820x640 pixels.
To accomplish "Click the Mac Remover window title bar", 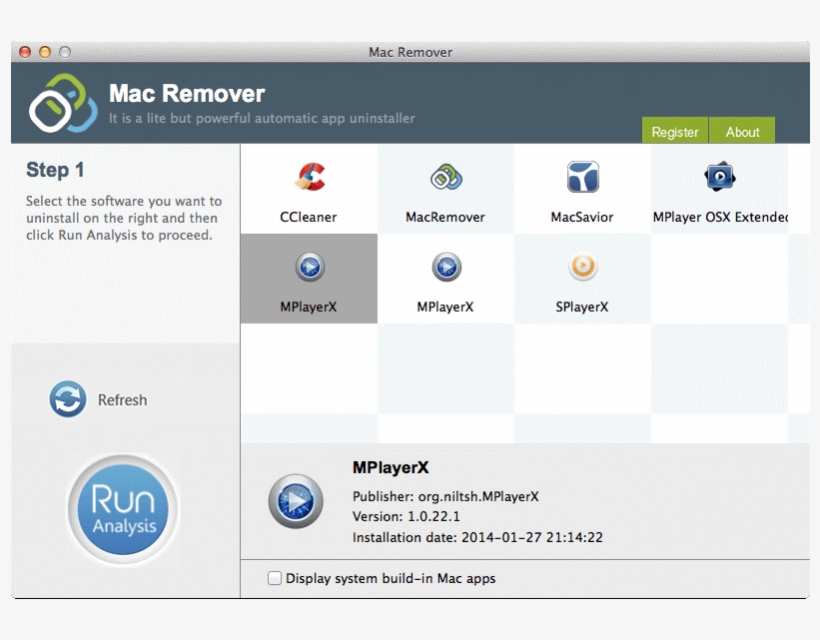I will coord(411,52).
